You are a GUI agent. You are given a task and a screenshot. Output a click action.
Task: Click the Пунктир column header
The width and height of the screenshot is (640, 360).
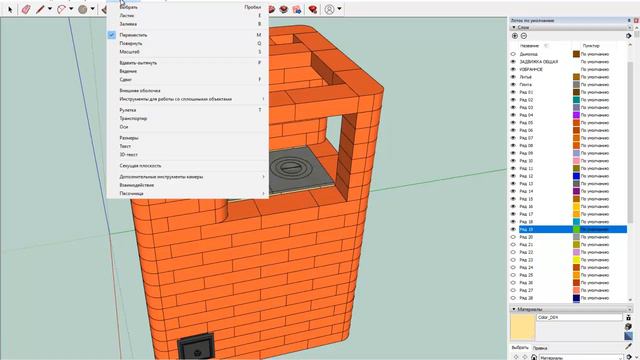coord(591,46)
